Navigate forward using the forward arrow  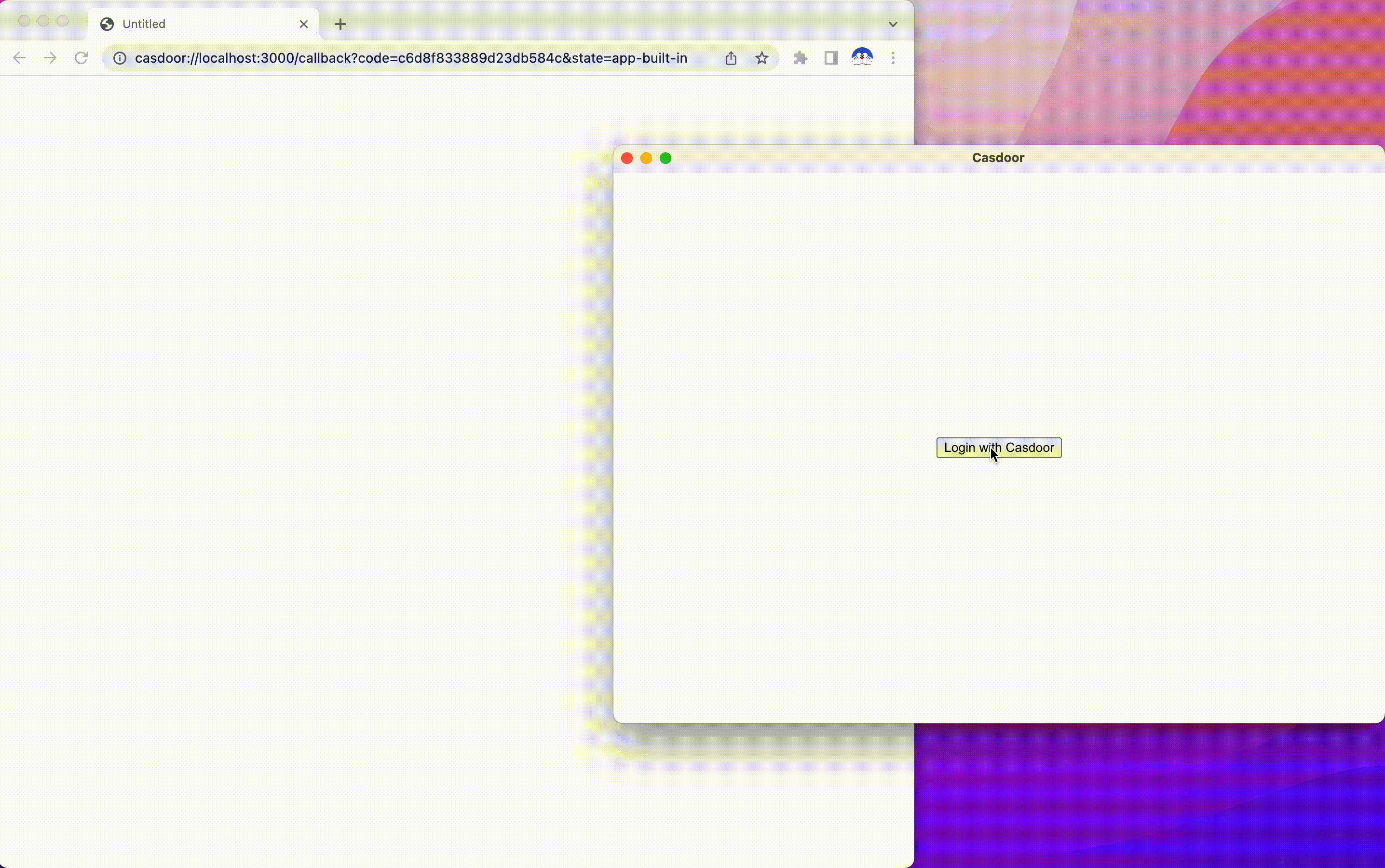click(50, 57)
